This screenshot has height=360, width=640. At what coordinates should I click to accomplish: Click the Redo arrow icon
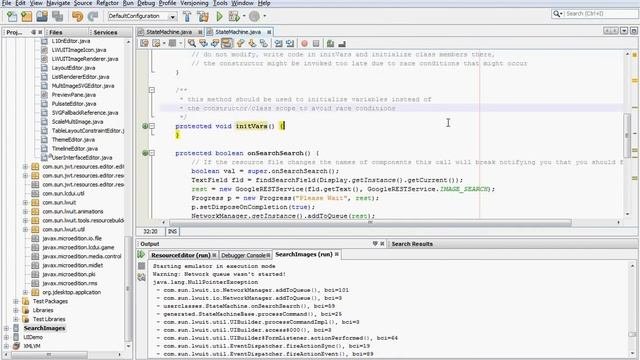click(93, 16)
